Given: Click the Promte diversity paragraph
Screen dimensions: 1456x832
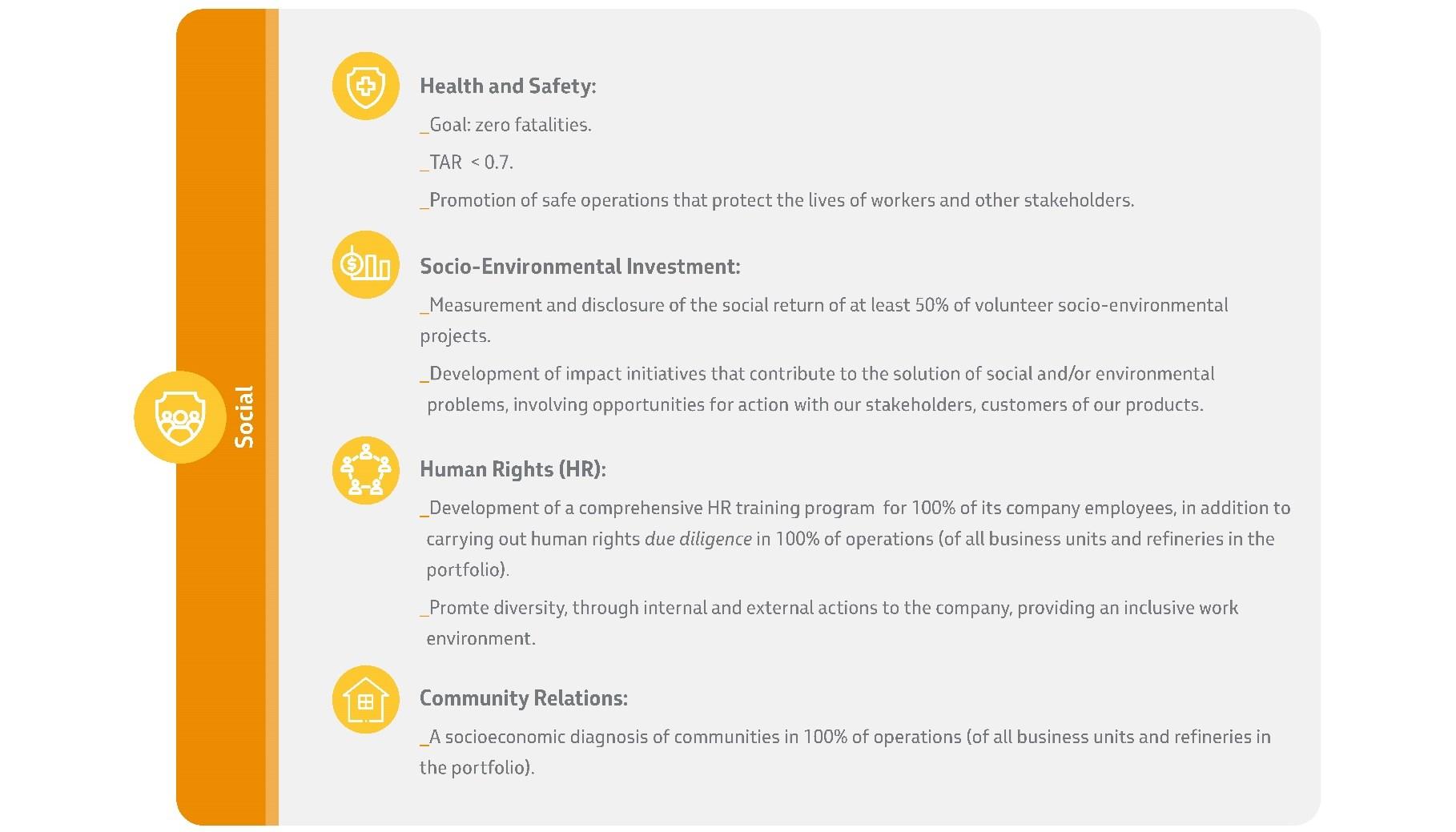Looking at the screenshot, I should (x=829, y=623).
